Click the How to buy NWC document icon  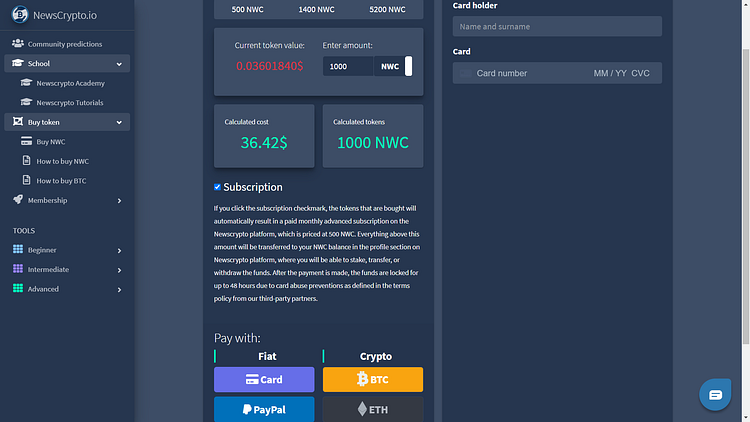coord(26,161)
